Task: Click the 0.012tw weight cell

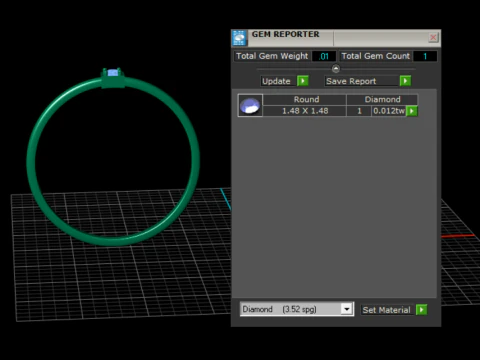Action: [389, 111]
